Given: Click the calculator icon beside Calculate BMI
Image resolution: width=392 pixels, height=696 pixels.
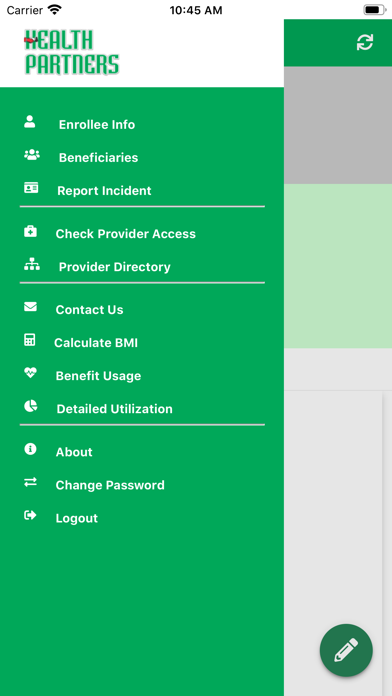Looking at the screenshot, I should pyautogui.click(x=29, y=340).
